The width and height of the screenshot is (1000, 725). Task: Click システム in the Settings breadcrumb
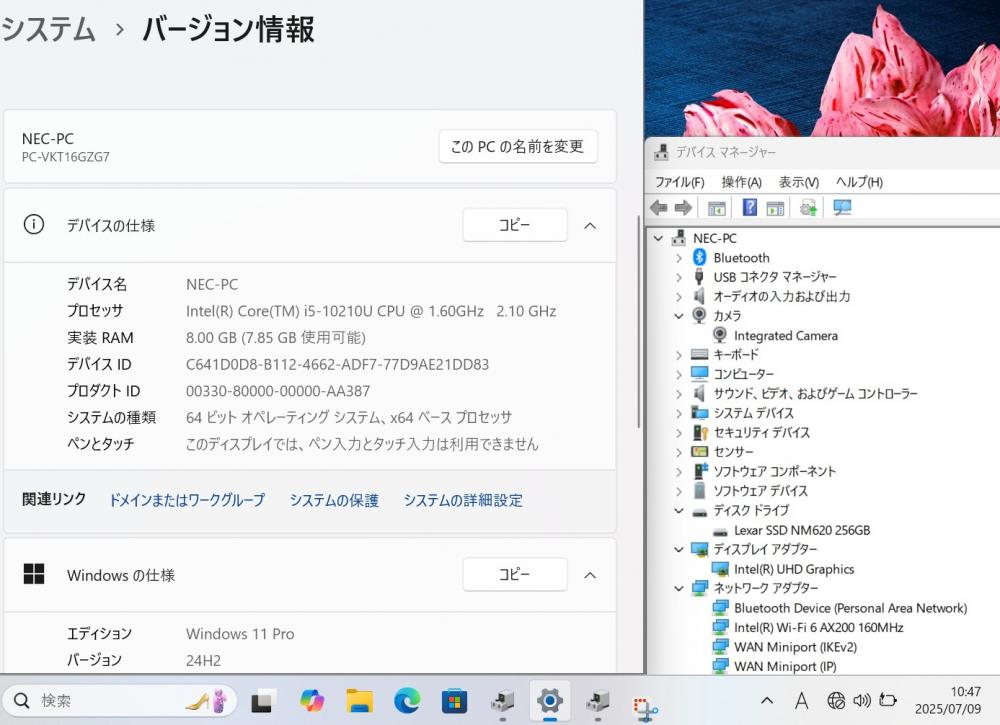coord(48,29)
